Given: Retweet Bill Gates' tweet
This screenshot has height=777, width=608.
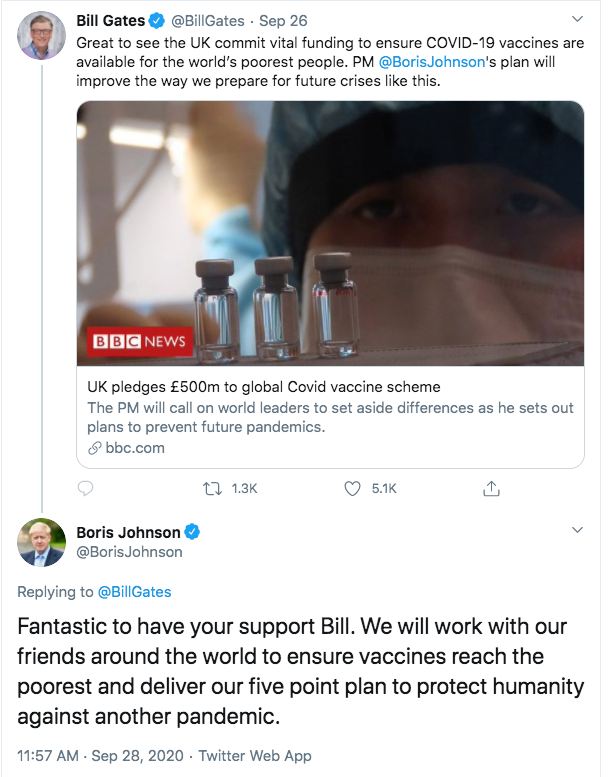Looking at the screenshot, I should click(x=212, y=488).
